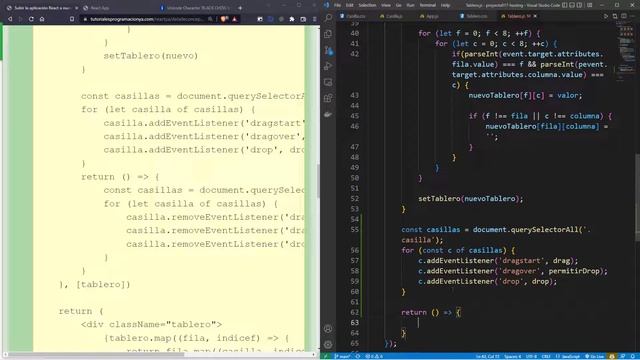Screen dimensions: 640x360
Task: Go to browser home page
Action: click(x=42, y=19)
